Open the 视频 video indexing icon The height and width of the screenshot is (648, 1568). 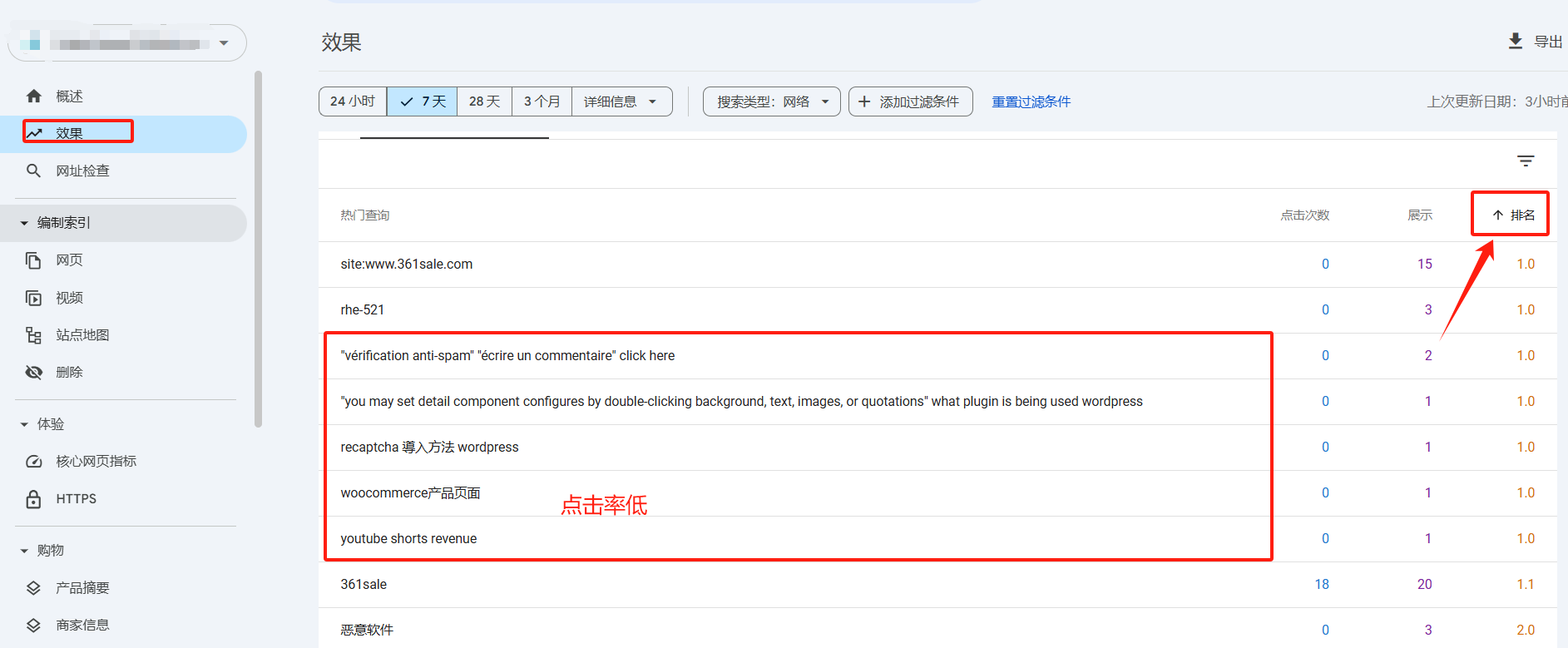(x=34, y=298)
